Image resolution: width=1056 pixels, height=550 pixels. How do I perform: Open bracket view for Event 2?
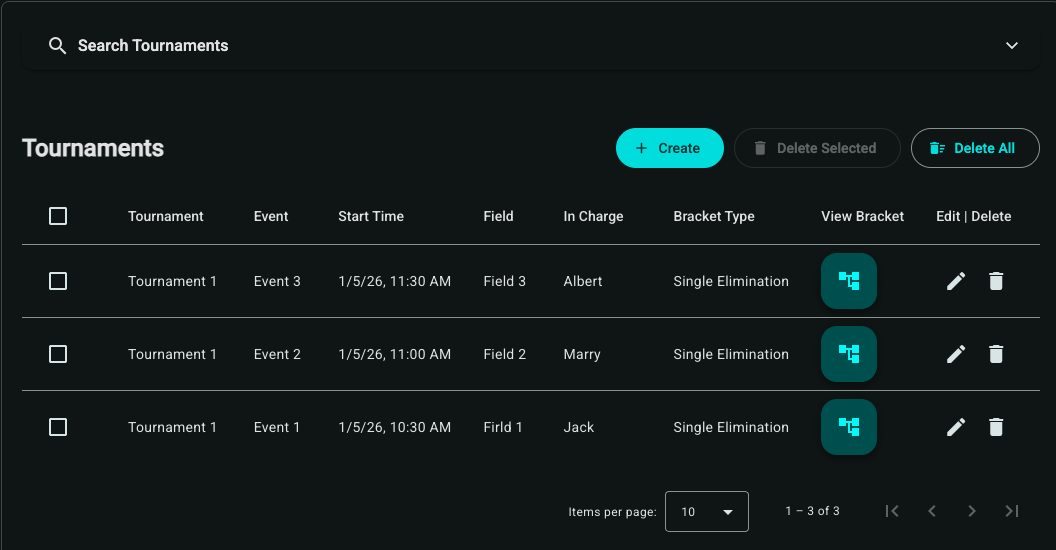pyautogui.click(x=848, y=354)
